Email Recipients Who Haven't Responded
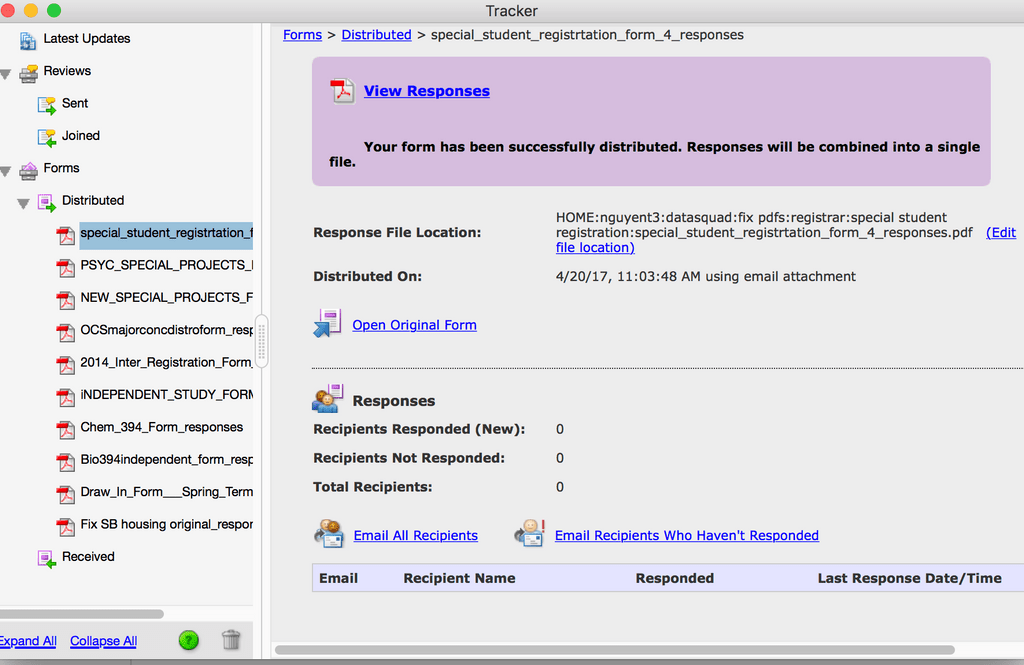This screenshot has width=1024, height=665. click(x=686, y=535)
